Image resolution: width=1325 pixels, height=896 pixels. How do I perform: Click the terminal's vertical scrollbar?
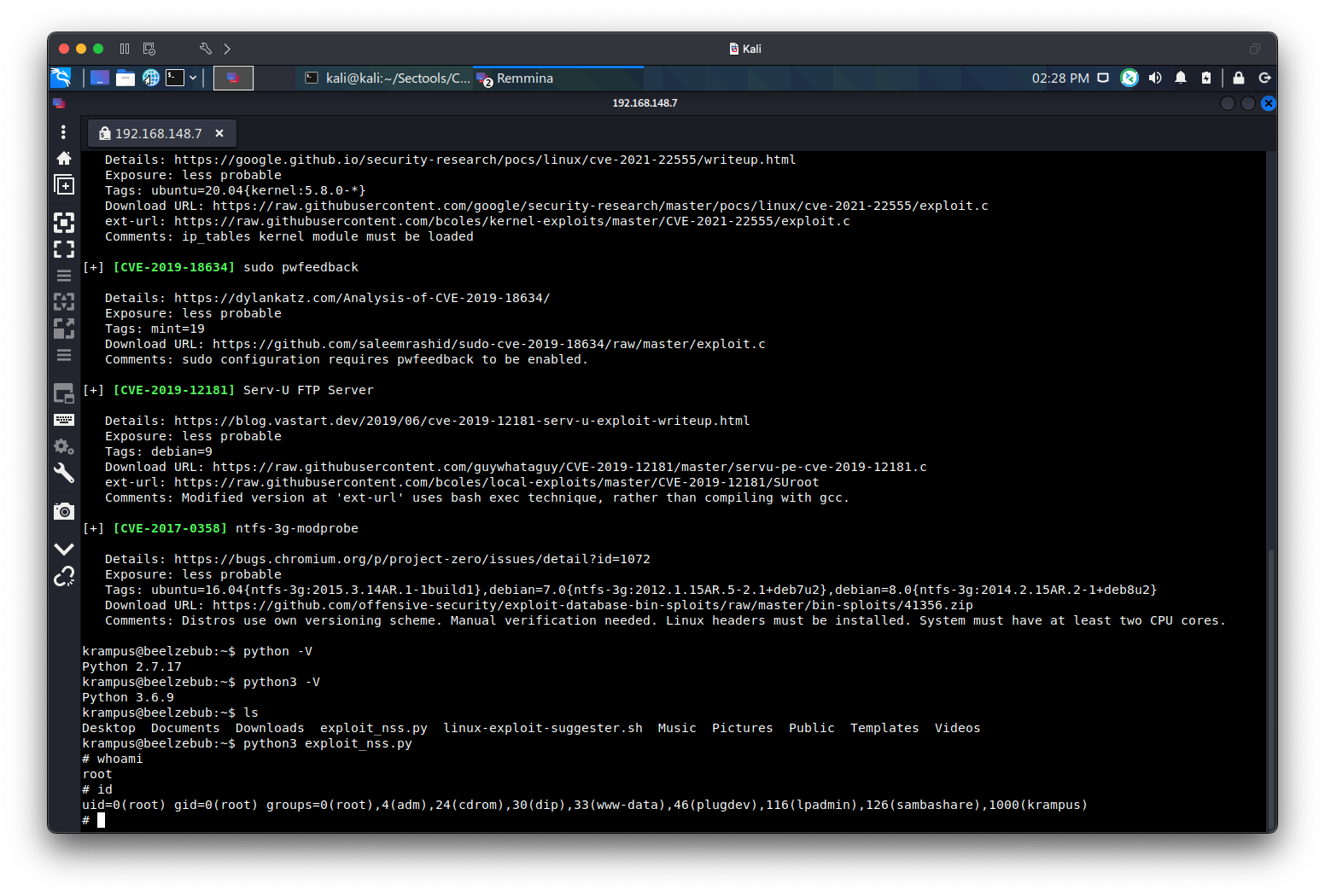coord(1270,691)
